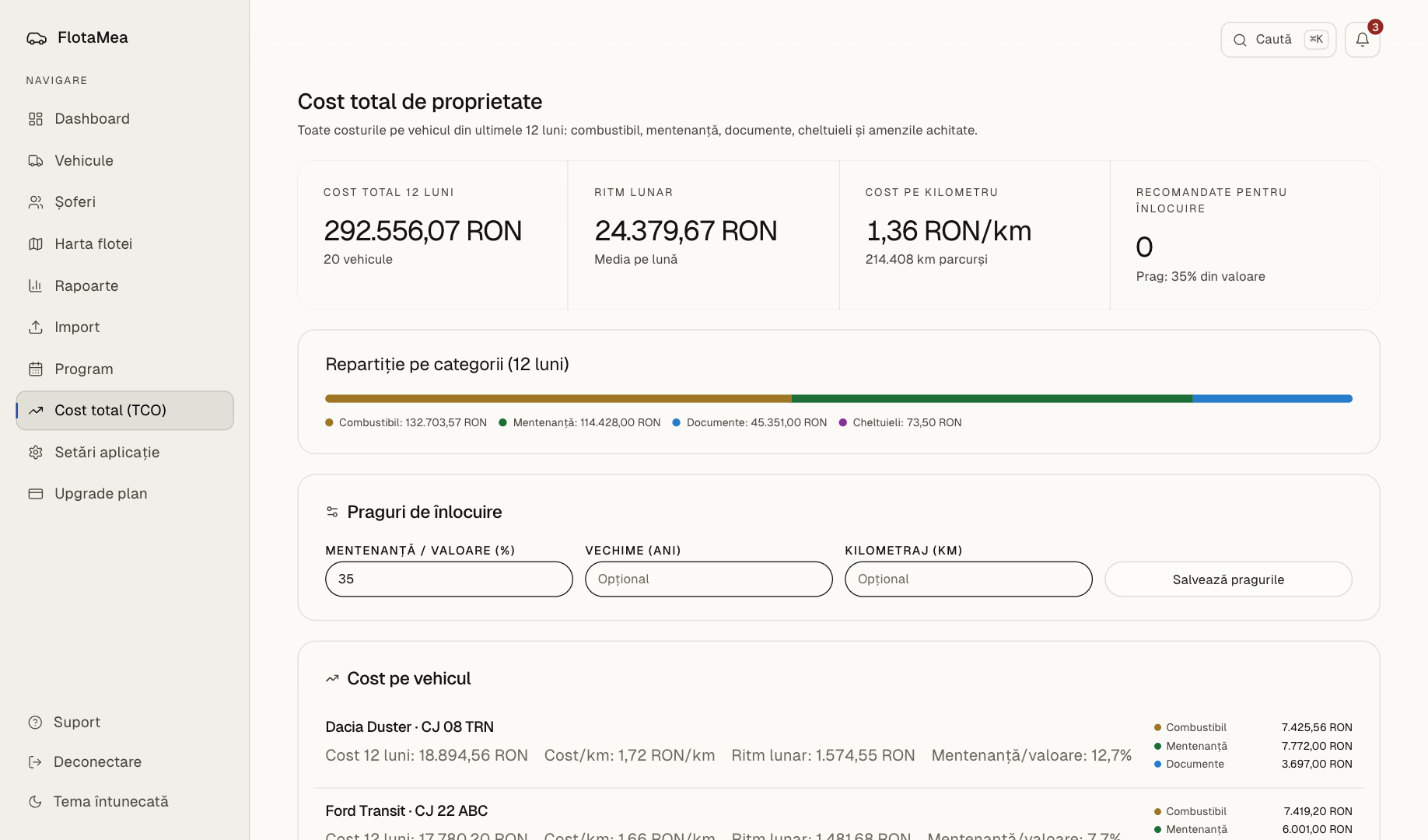Click the Upgrade plan link

pos(124,494)
